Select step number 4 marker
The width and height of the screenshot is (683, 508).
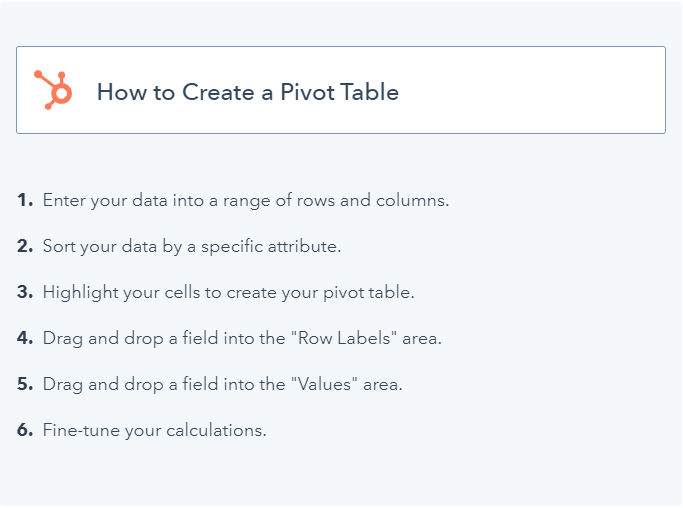click(x=25, y=338)
